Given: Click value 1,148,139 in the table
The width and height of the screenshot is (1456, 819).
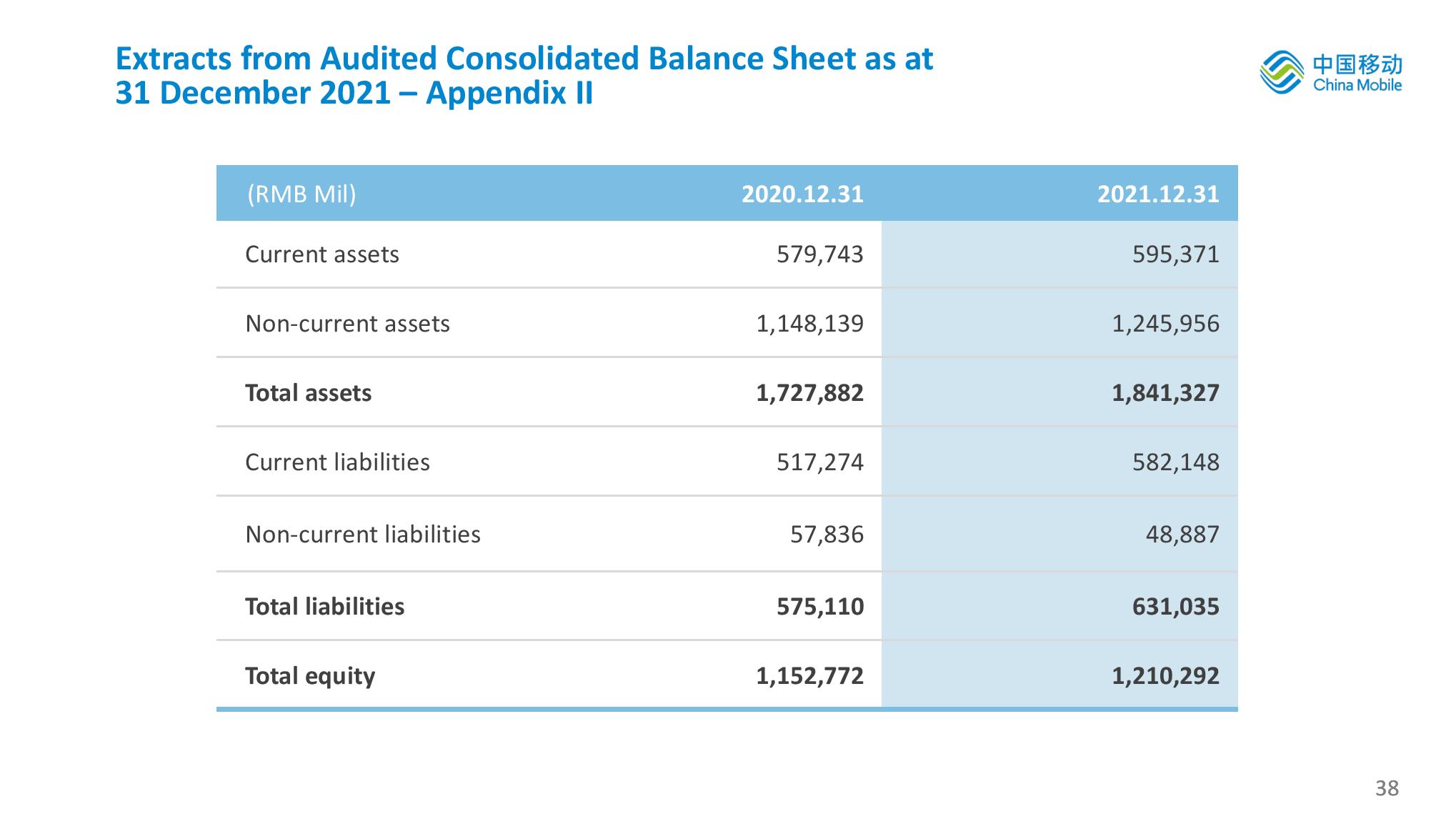Looking at the screenshot, I should pos(810,324).
